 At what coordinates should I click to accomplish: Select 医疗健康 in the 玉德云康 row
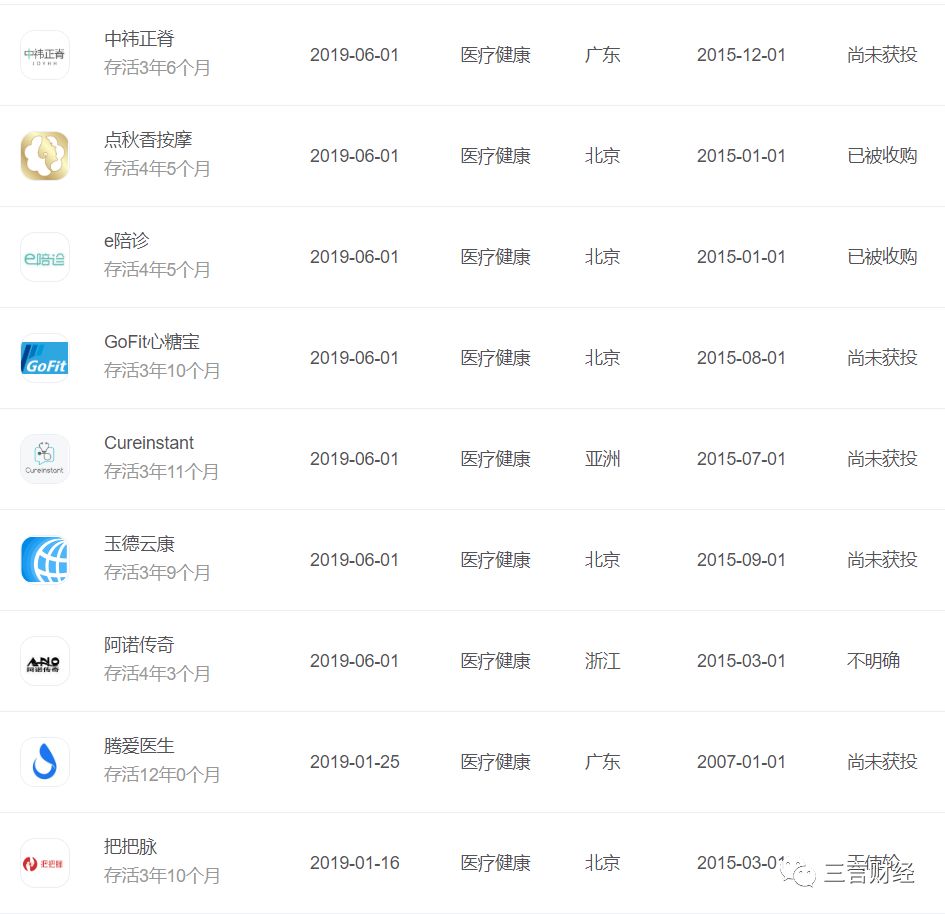[x=495, y=560]
